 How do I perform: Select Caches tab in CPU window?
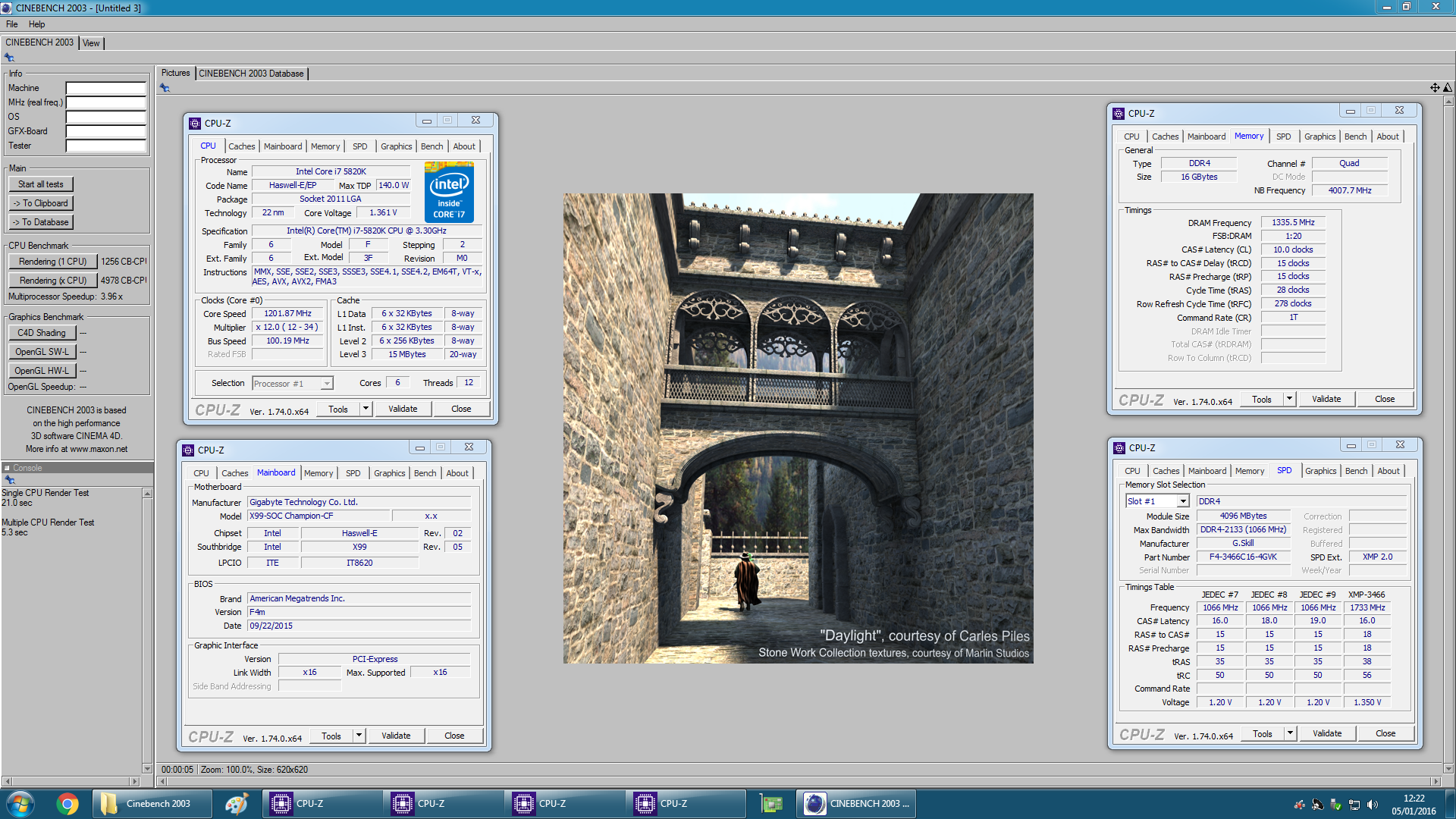tap(241, 146)
